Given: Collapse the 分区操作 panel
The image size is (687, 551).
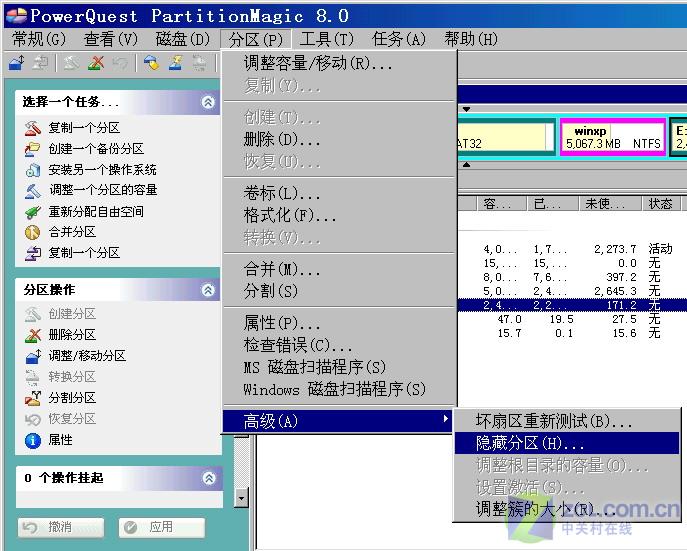Looking at the screenshot, I should [x=208, y=290].
